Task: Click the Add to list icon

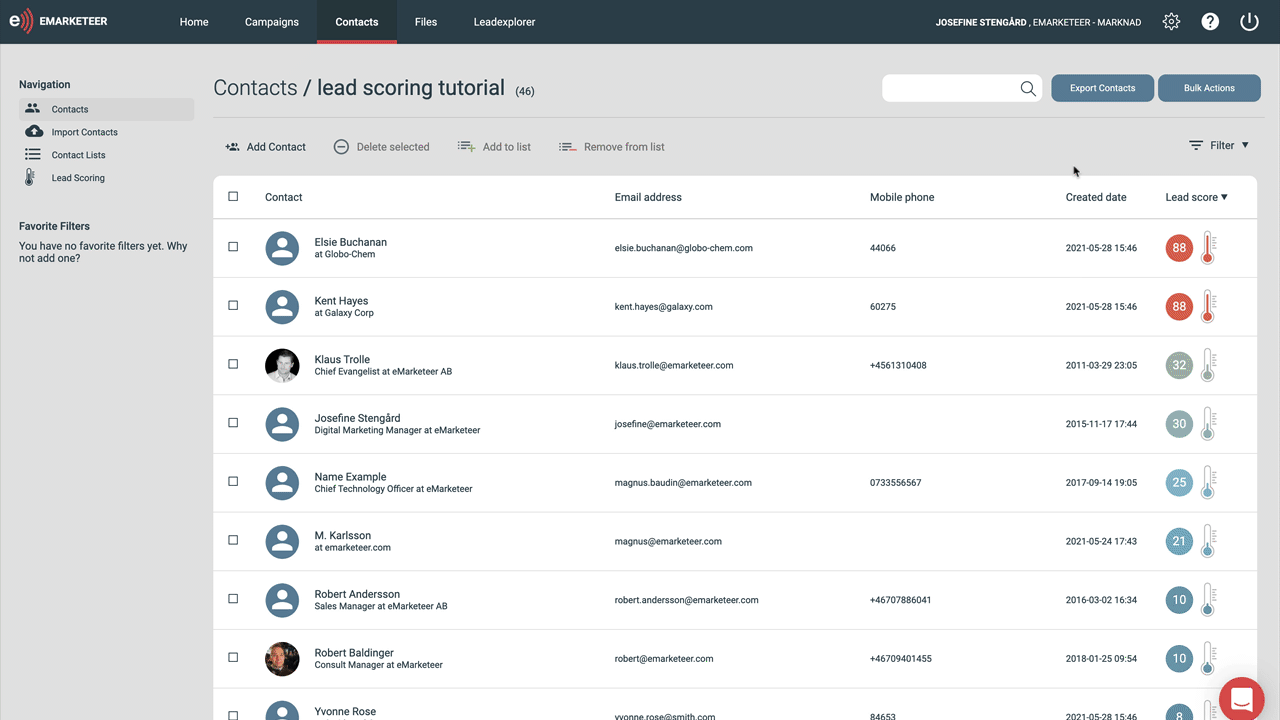Action: [466, 147]
